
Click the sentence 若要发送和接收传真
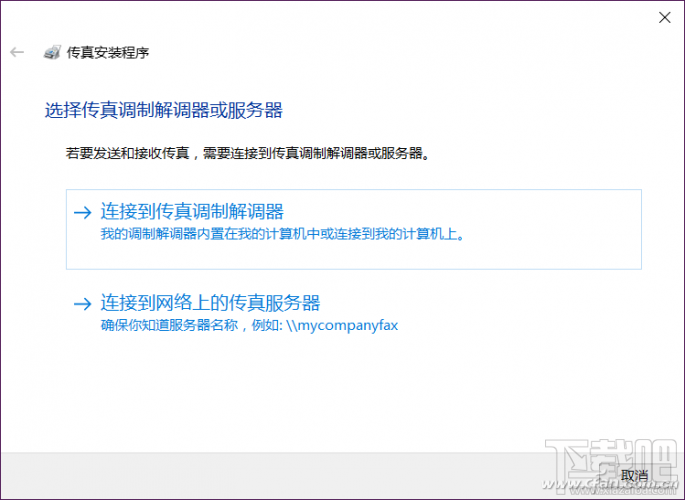point(247,153)
